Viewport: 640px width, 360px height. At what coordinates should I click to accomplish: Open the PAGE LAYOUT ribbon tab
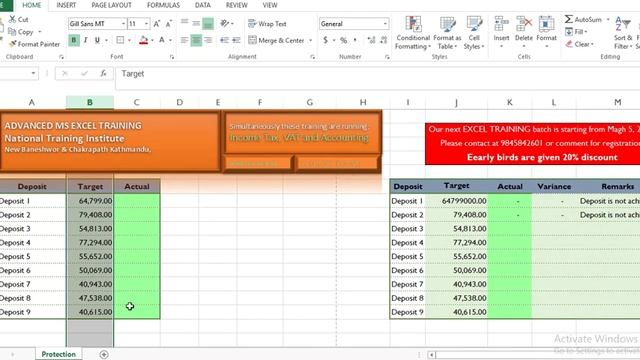[x=111, y=5]
